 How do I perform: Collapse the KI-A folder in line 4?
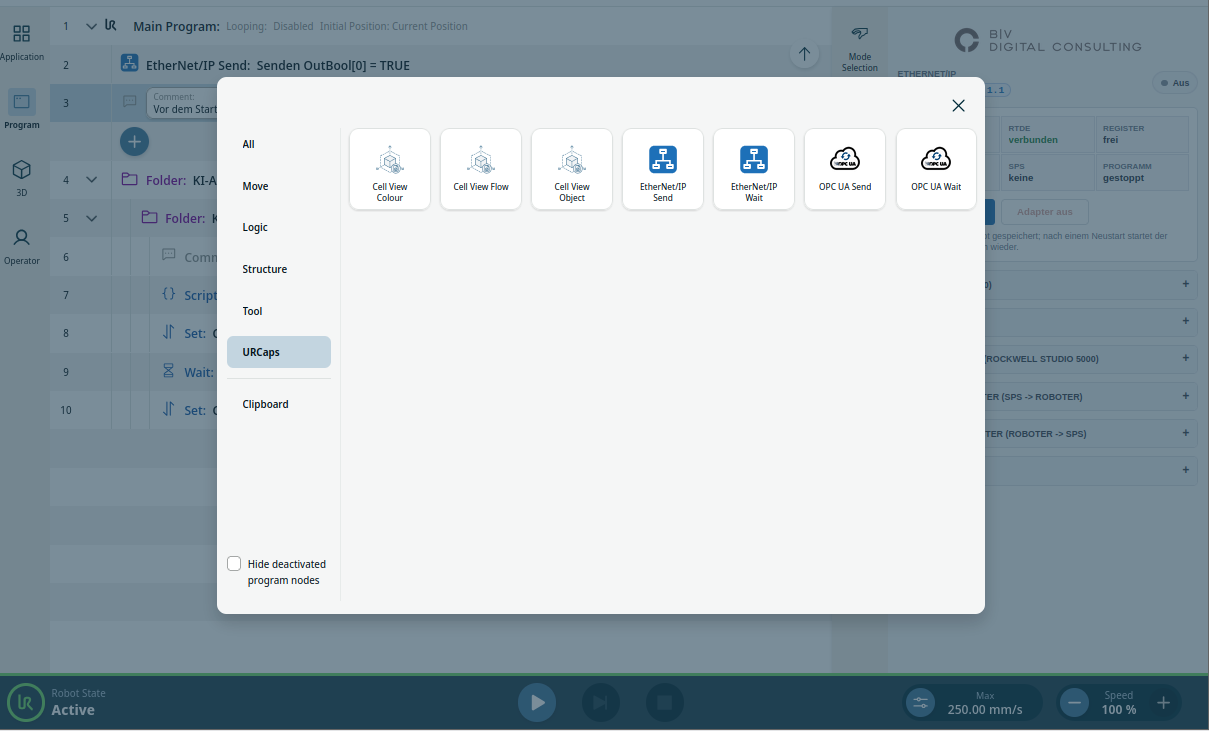(92, 180)
